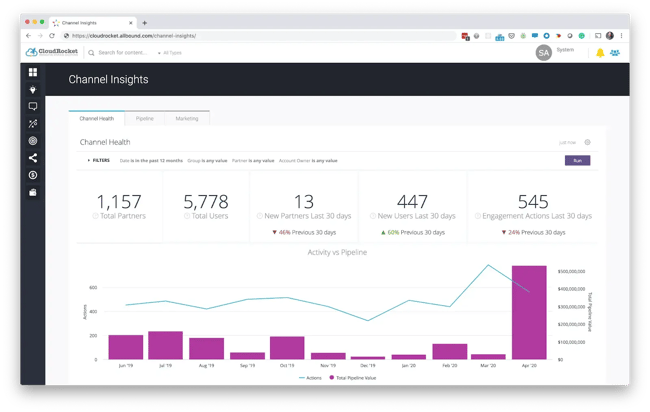
Task: Click the Chrome profile avatar
Action: (609, 36)
